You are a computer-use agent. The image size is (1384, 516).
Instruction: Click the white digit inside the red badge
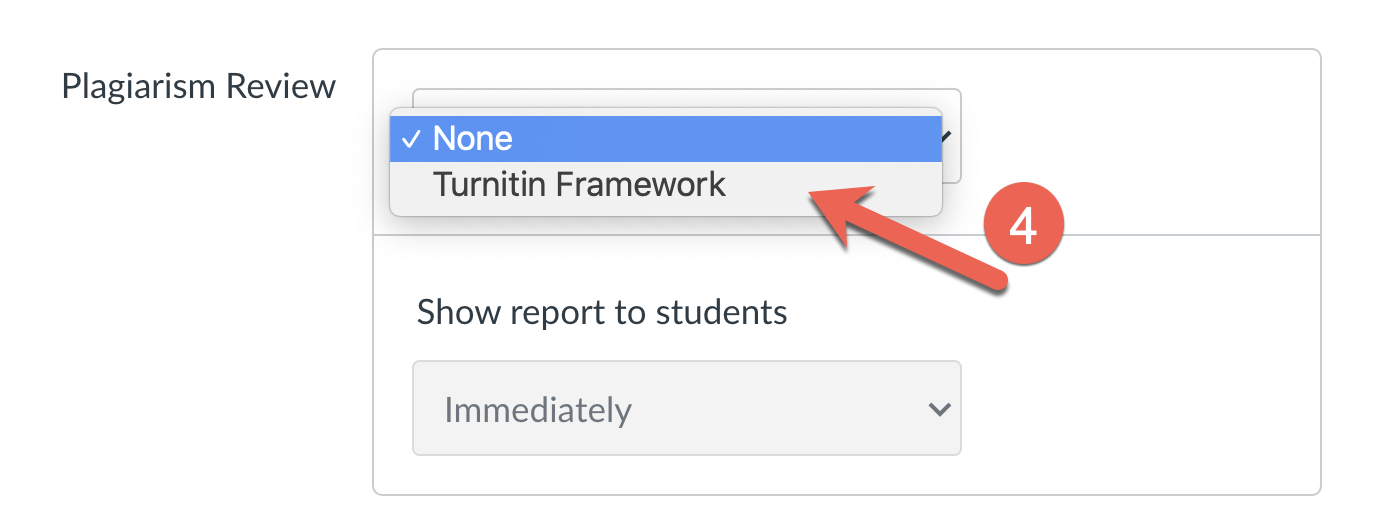coord(1021,228)
